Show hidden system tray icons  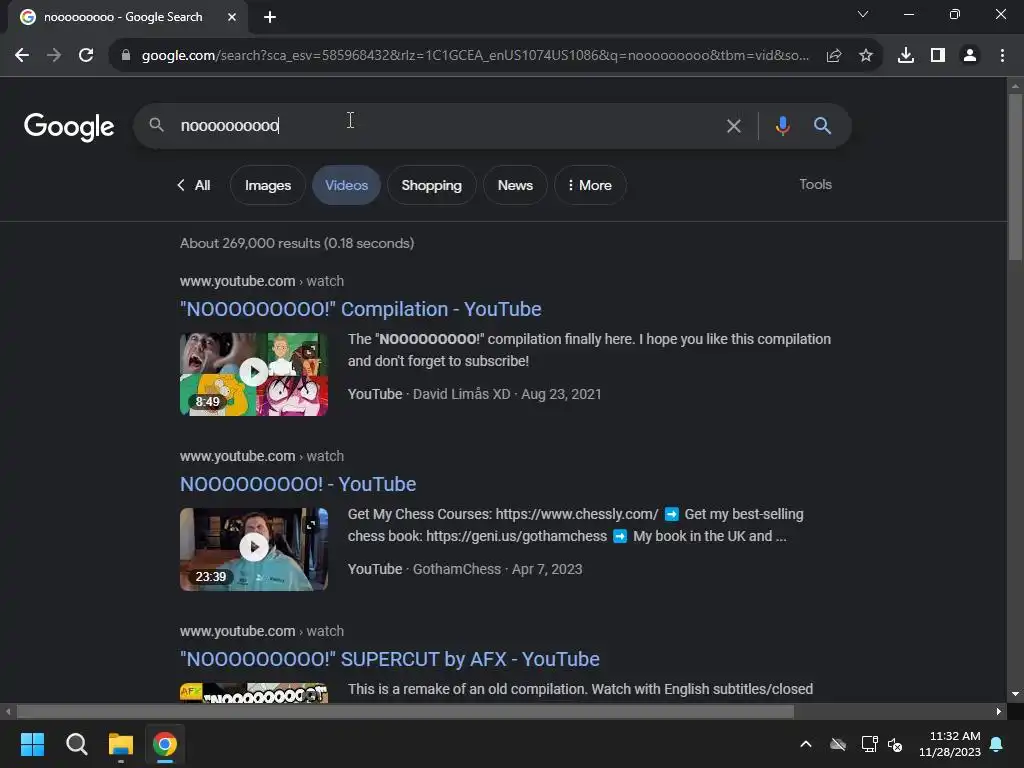point(806,744)
